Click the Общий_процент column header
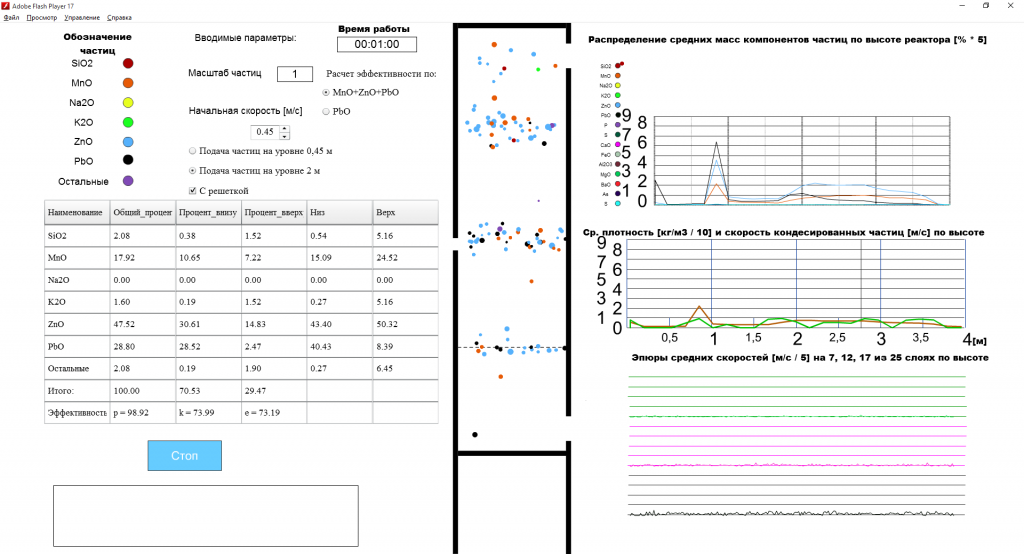 tap(143, 213)
